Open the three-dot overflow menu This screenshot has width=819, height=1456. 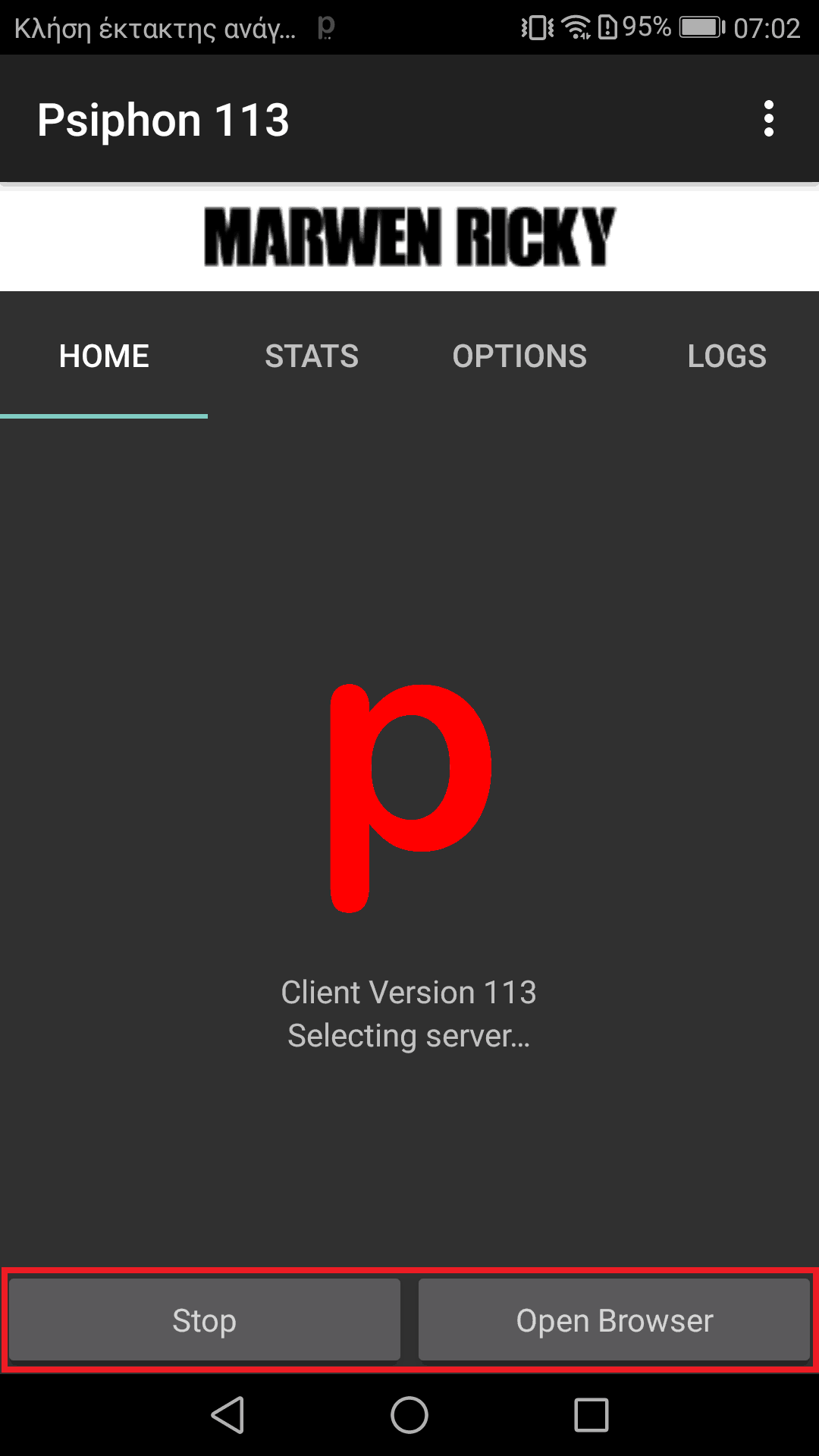tap(768, 119)
